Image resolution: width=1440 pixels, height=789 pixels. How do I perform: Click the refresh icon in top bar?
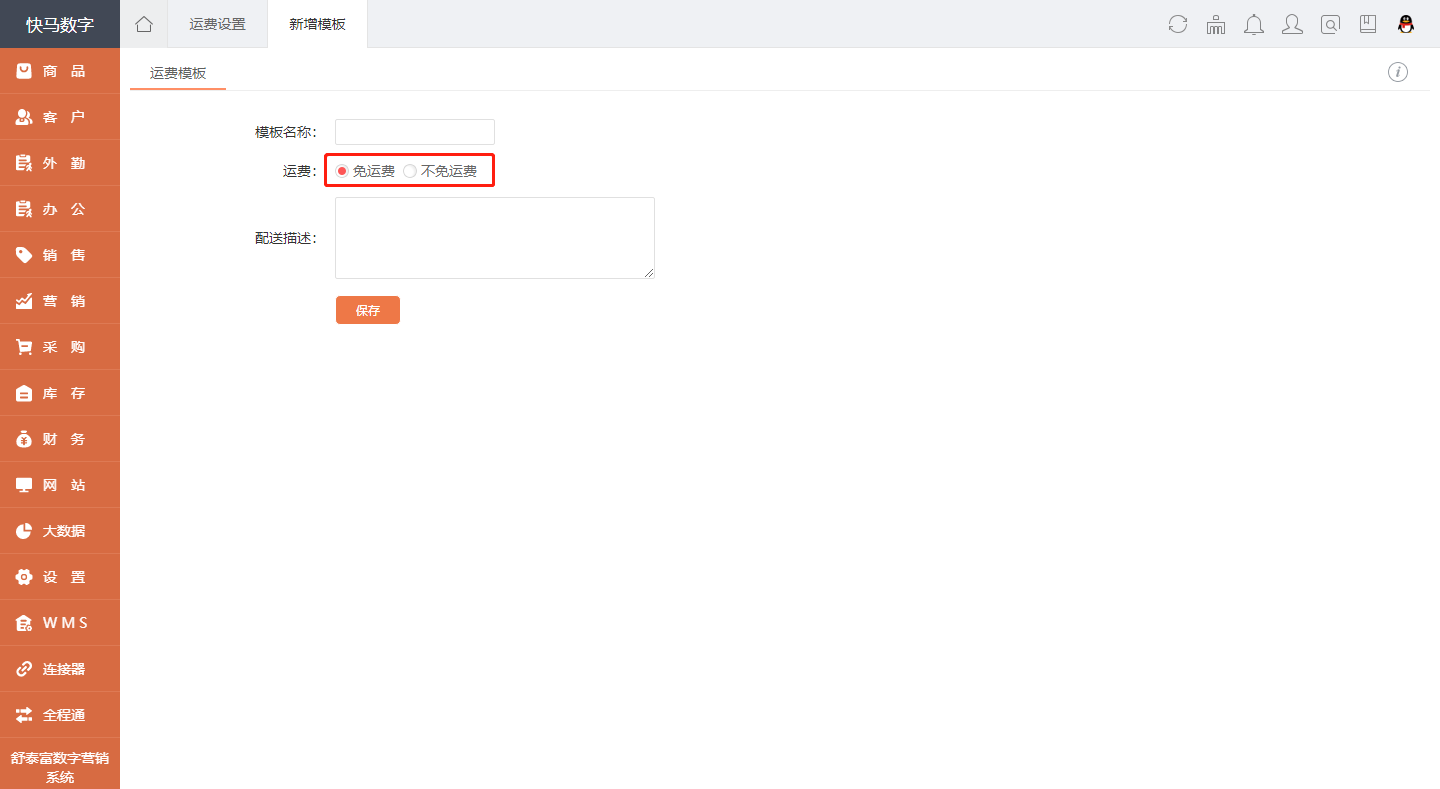click(x=1178, y=24)
